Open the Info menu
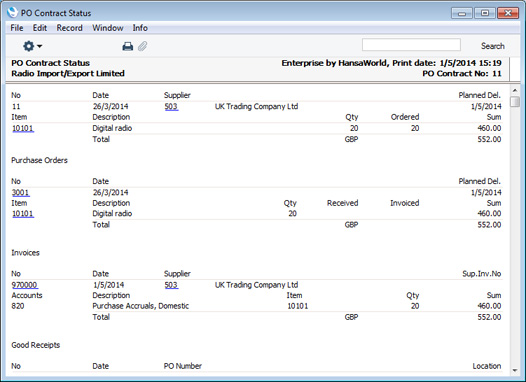526x382 pixels. click(140, 28)
